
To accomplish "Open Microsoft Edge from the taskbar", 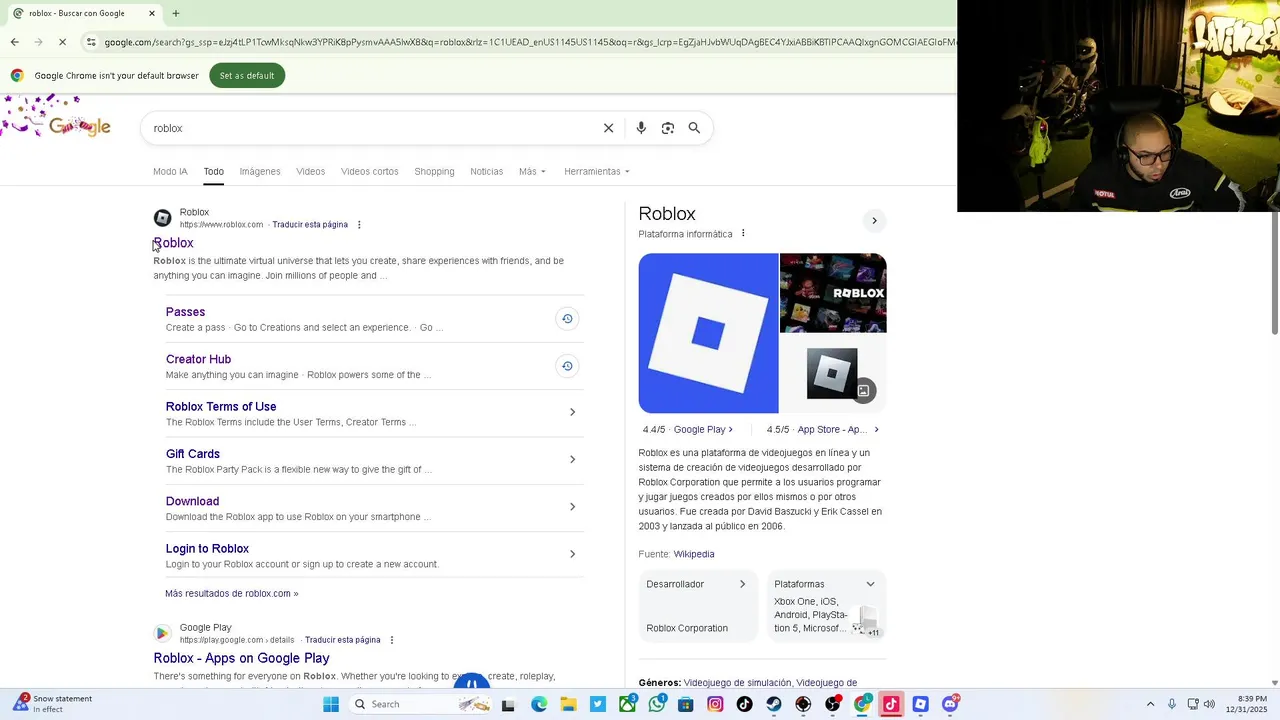I will [539, 704].
